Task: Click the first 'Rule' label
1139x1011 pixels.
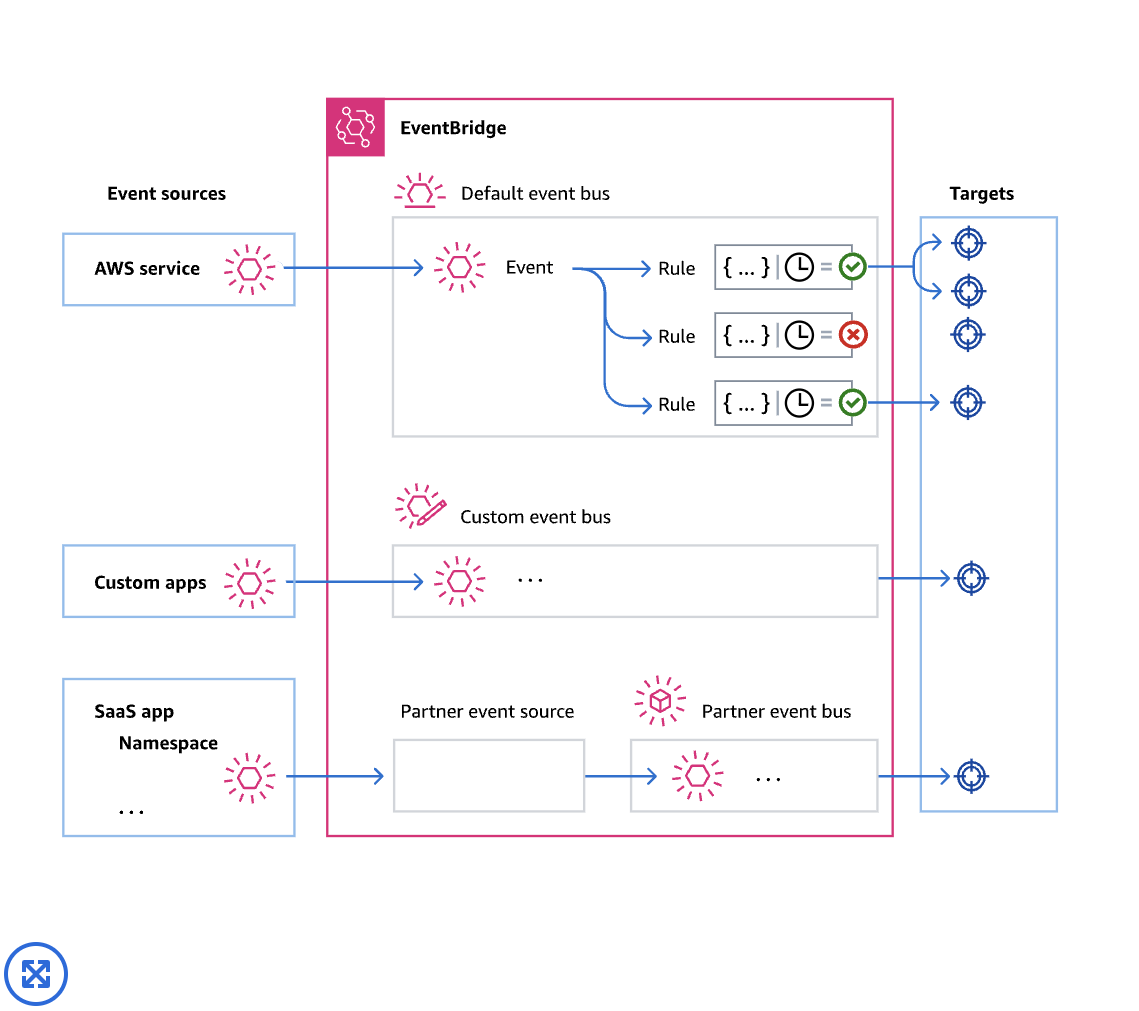Action: [677, 269]
